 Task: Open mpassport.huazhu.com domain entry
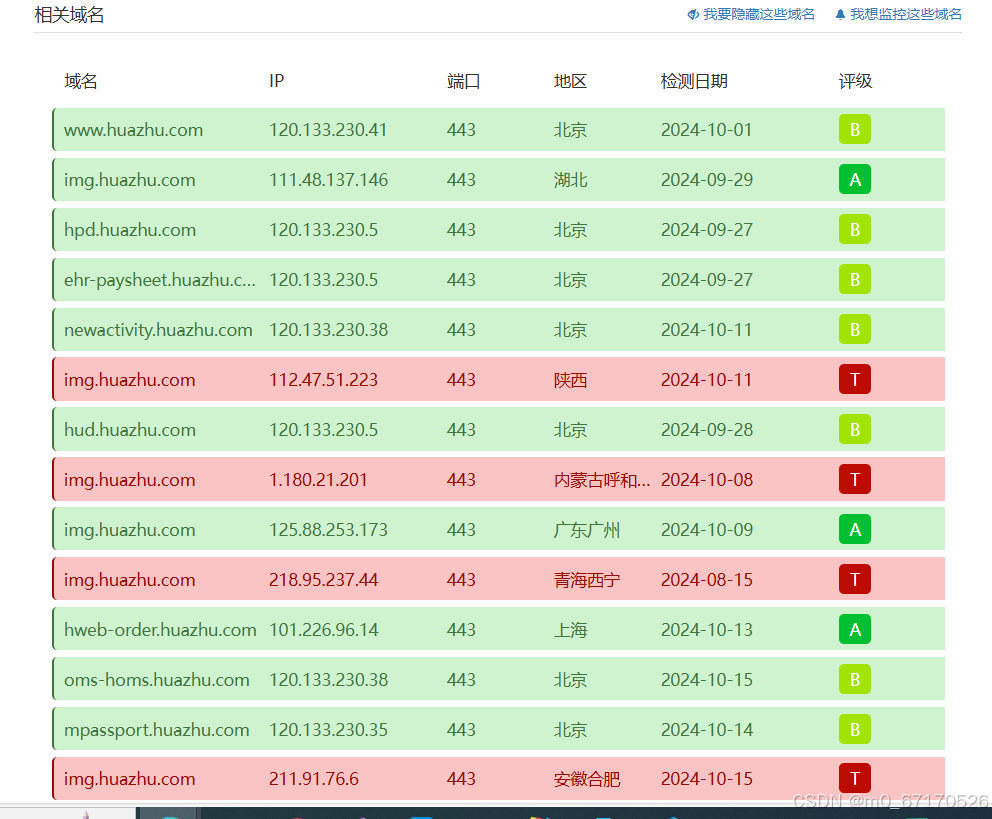[157, 729]
